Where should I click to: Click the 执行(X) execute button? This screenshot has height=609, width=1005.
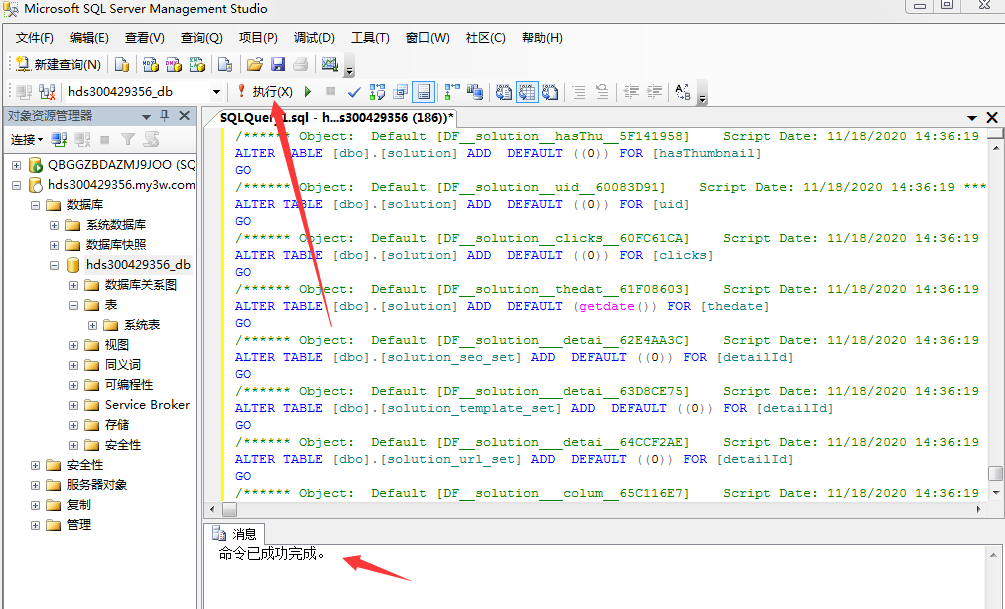click(265, 92)
